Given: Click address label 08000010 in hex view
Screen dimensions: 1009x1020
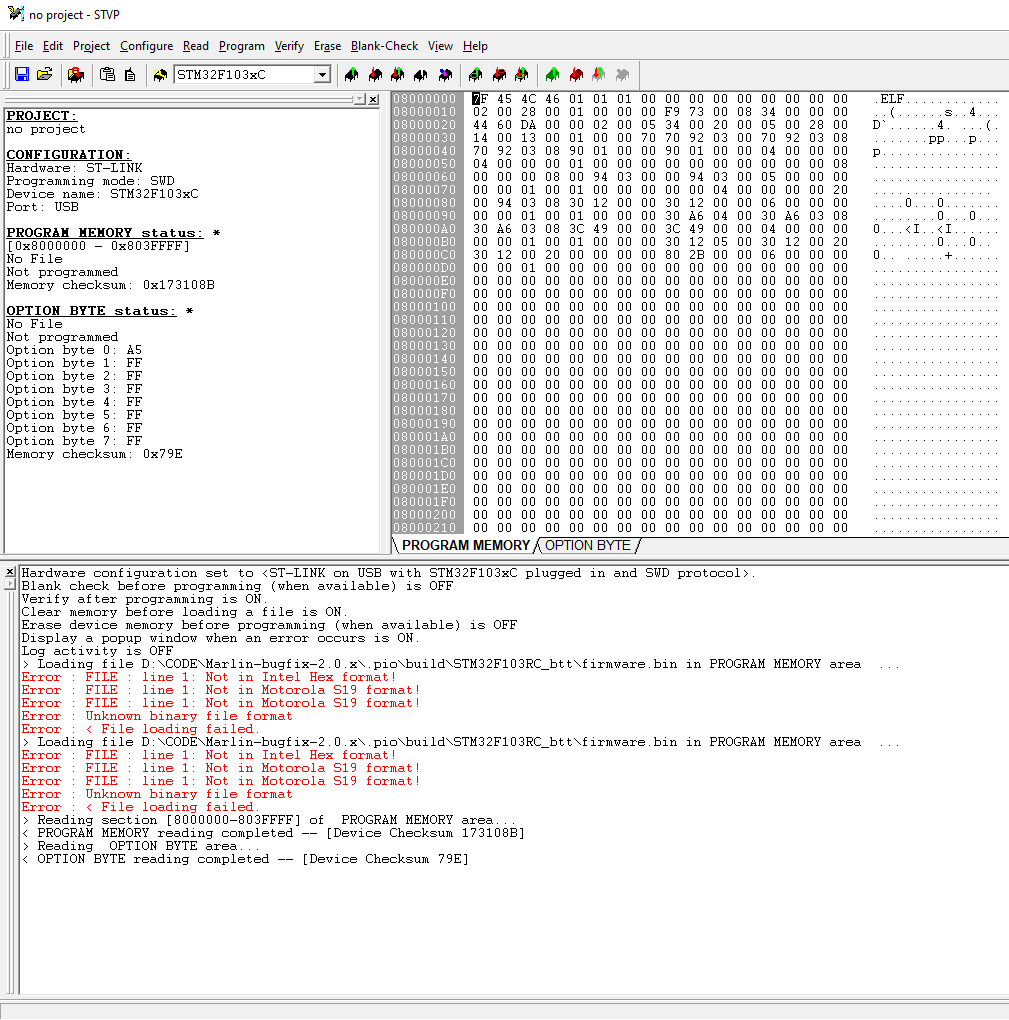Looking at the screenshot, I should pos(425,112).
